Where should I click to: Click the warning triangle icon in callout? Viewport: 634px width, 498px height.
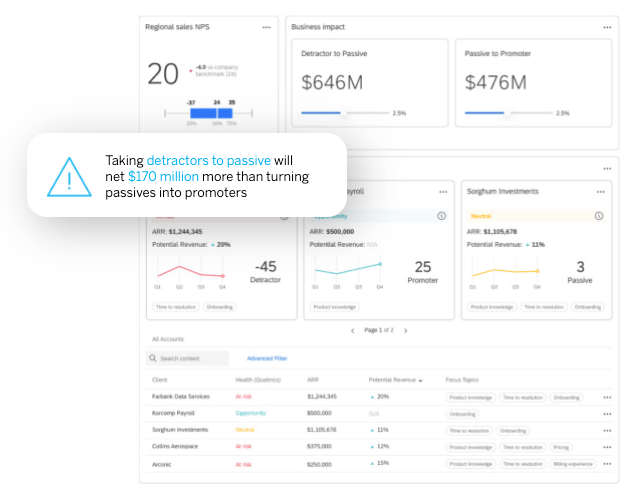[69, 177]
